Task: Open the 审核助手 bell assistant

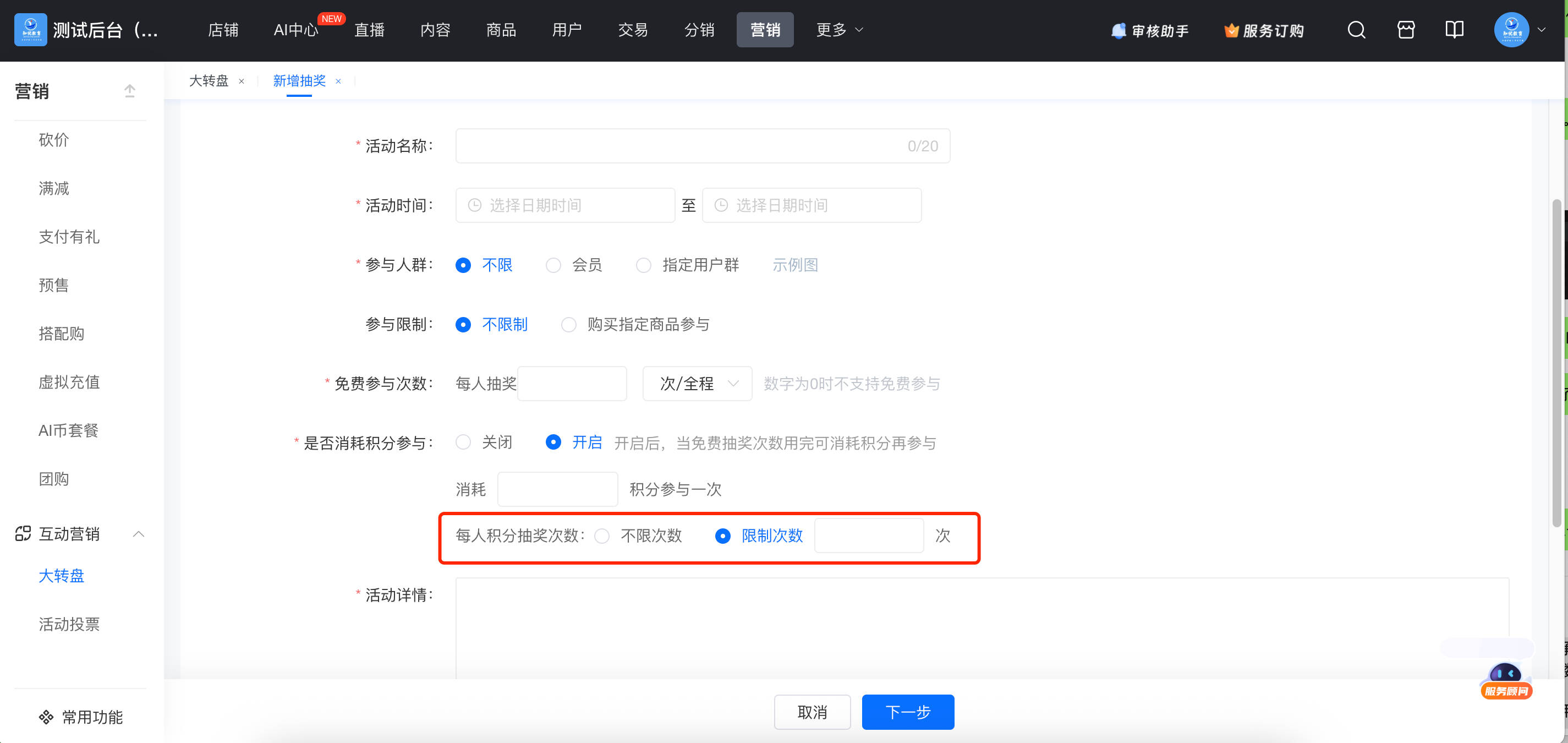Action: tap(1149, 30)
